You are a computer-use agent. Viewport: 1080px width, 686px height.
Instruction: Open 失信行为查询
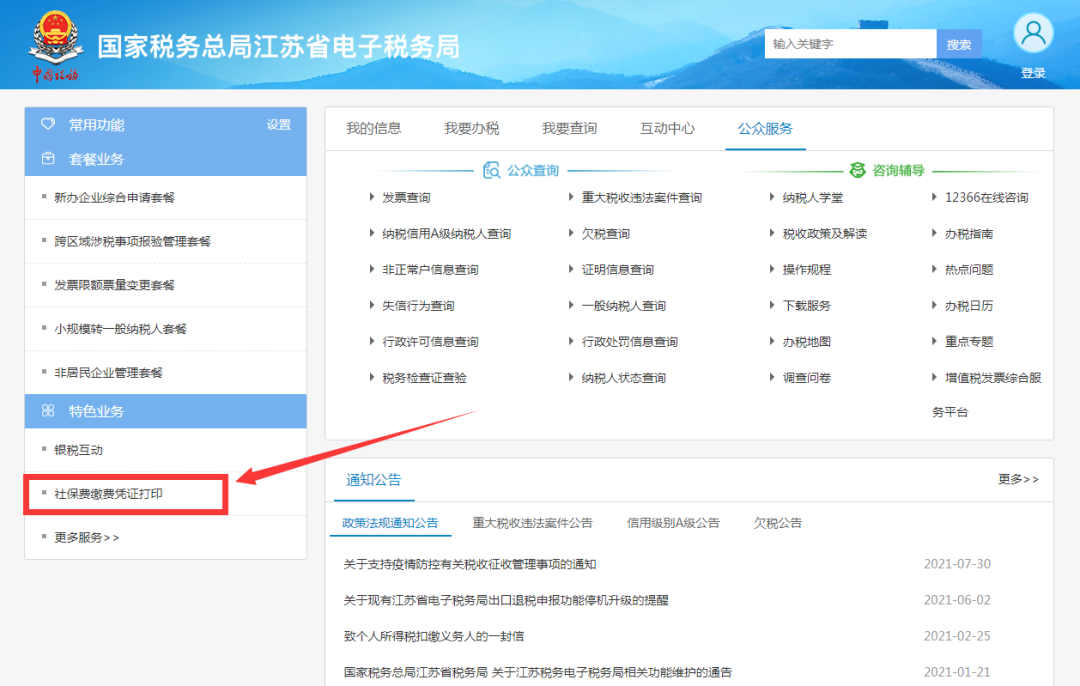pos(418,305)
